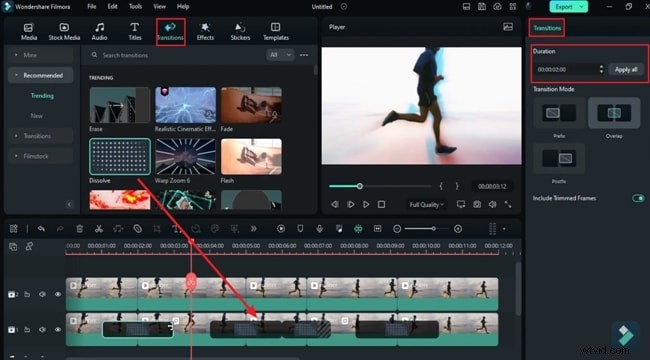Image resolution: width=650 pixels, height=360 pixels.
Task: Click the mark-out brace icon
Action: click(x=457, y=186)
